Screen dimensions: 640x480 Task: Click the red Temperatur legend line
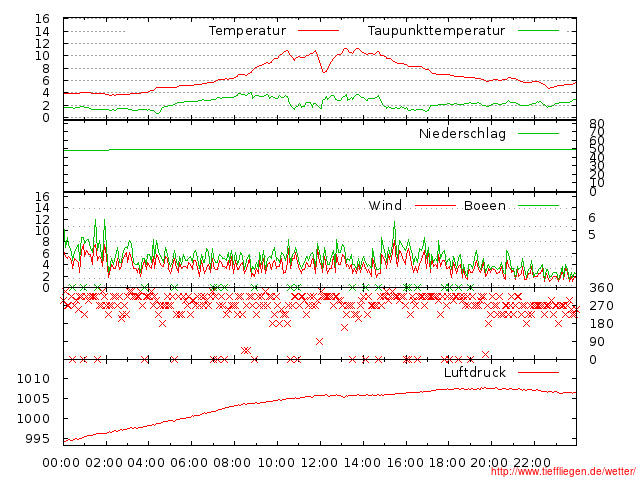318,31
